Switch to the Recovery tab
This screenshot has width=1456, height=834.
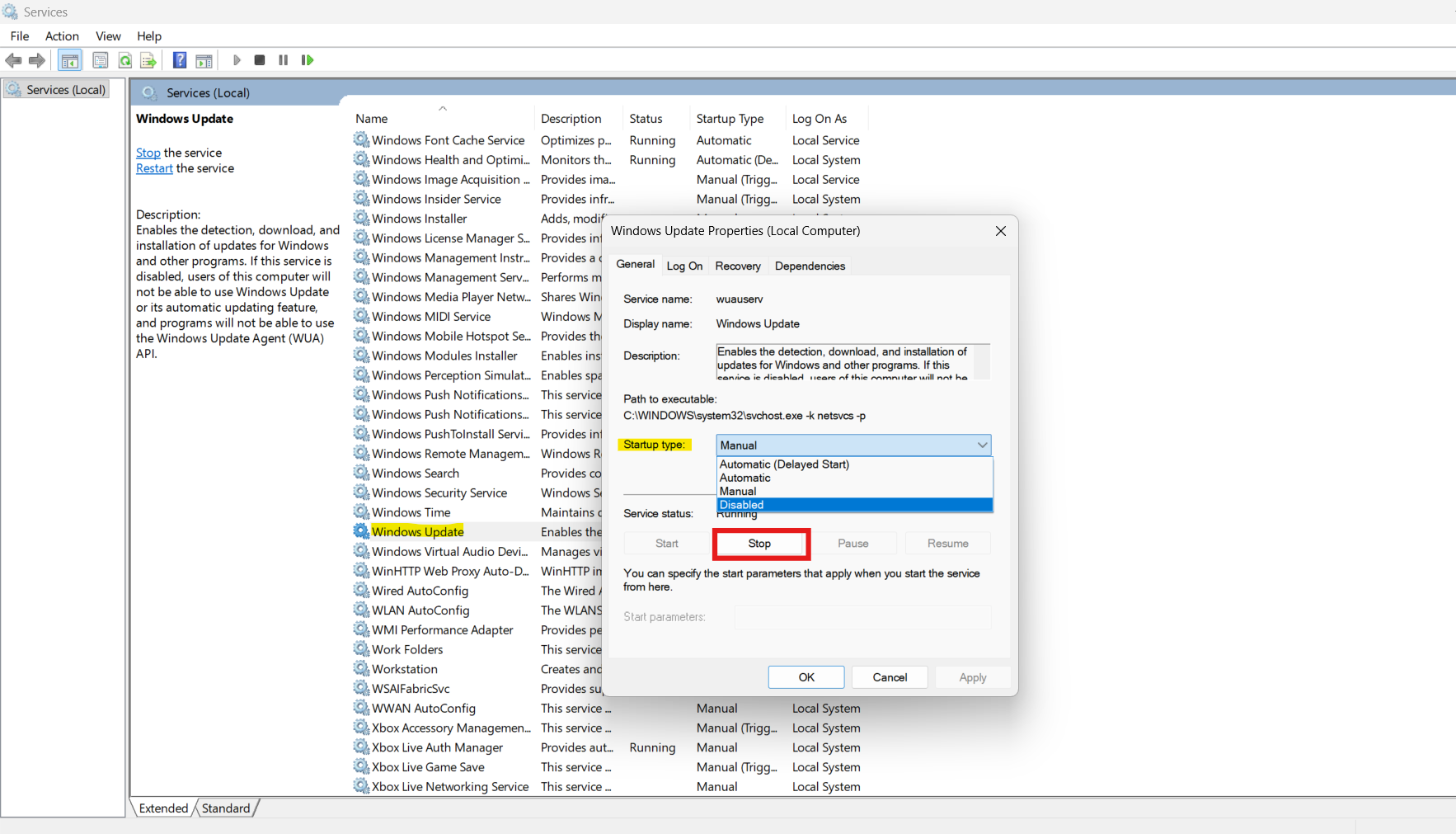[x=737, y=266]
